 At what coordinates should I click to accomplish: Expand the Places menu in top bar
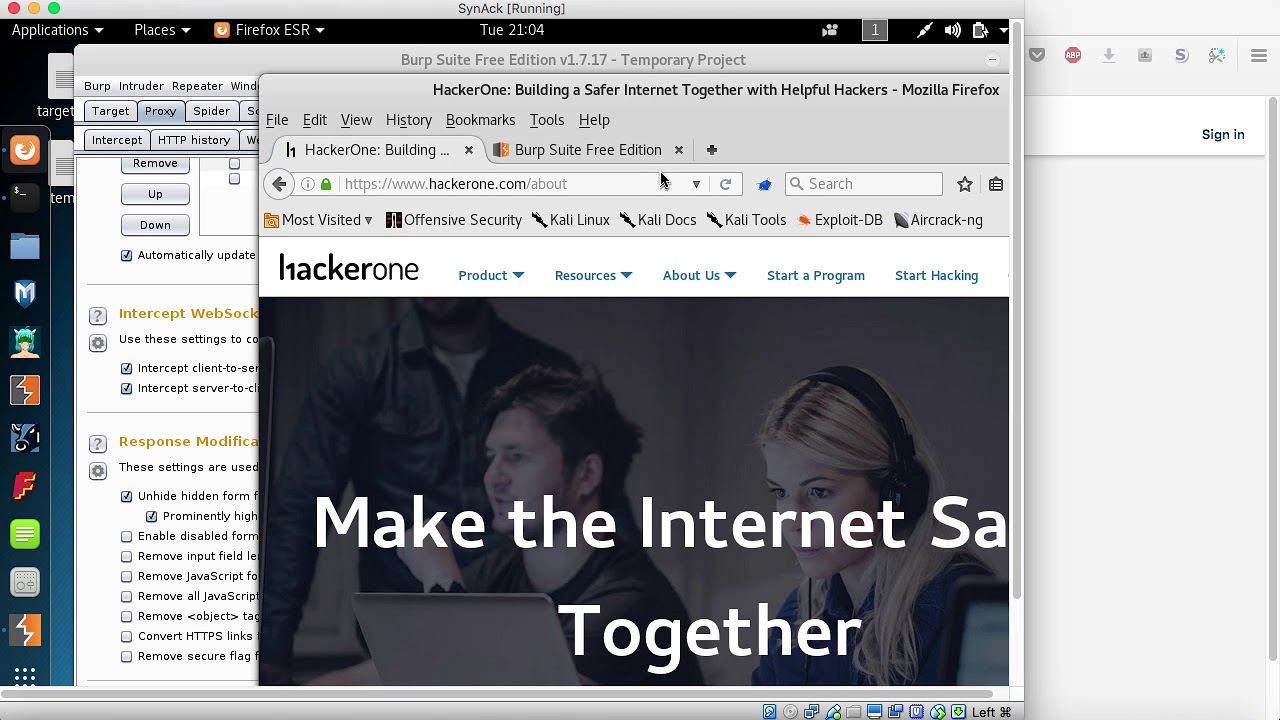162,30
